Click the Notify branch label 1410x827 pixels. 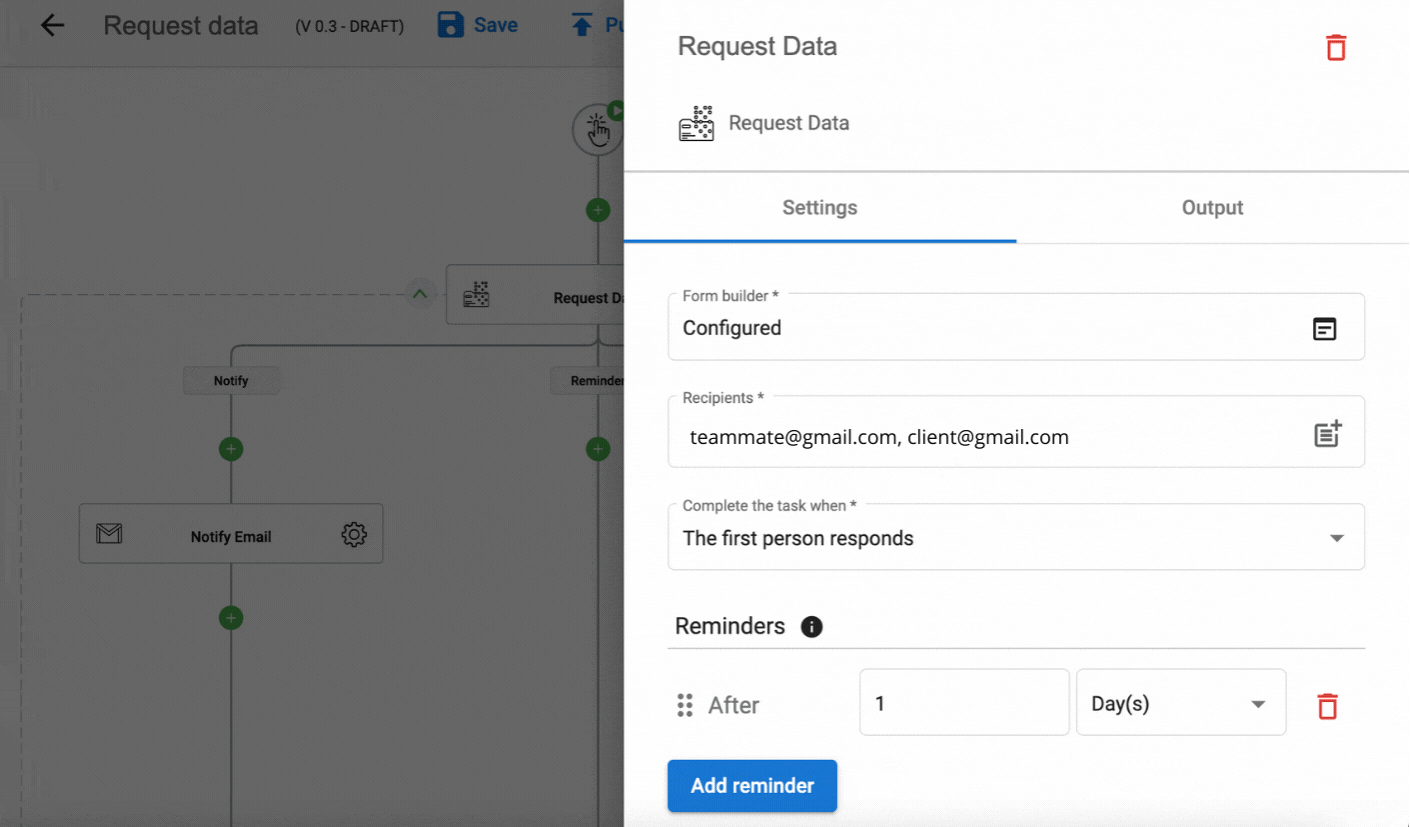click(x=231, y=381)
